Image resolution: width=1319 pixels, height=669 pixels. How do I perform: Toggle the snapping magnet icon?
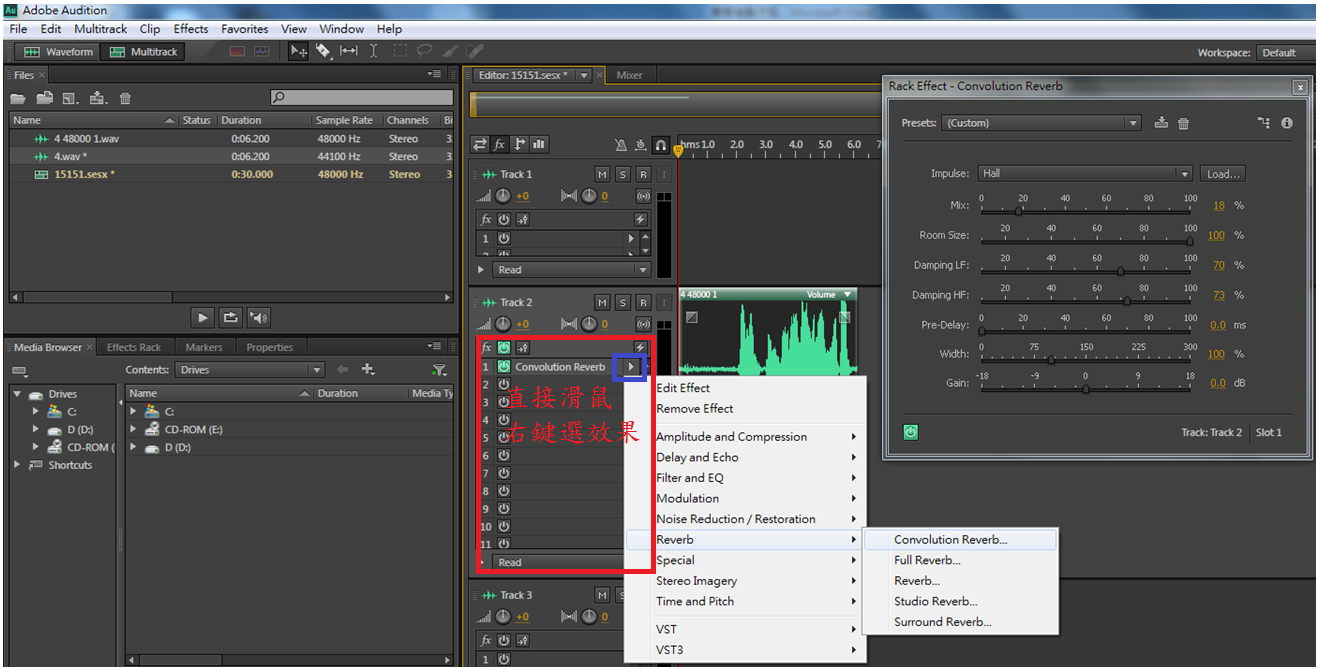tap(661, 146)
